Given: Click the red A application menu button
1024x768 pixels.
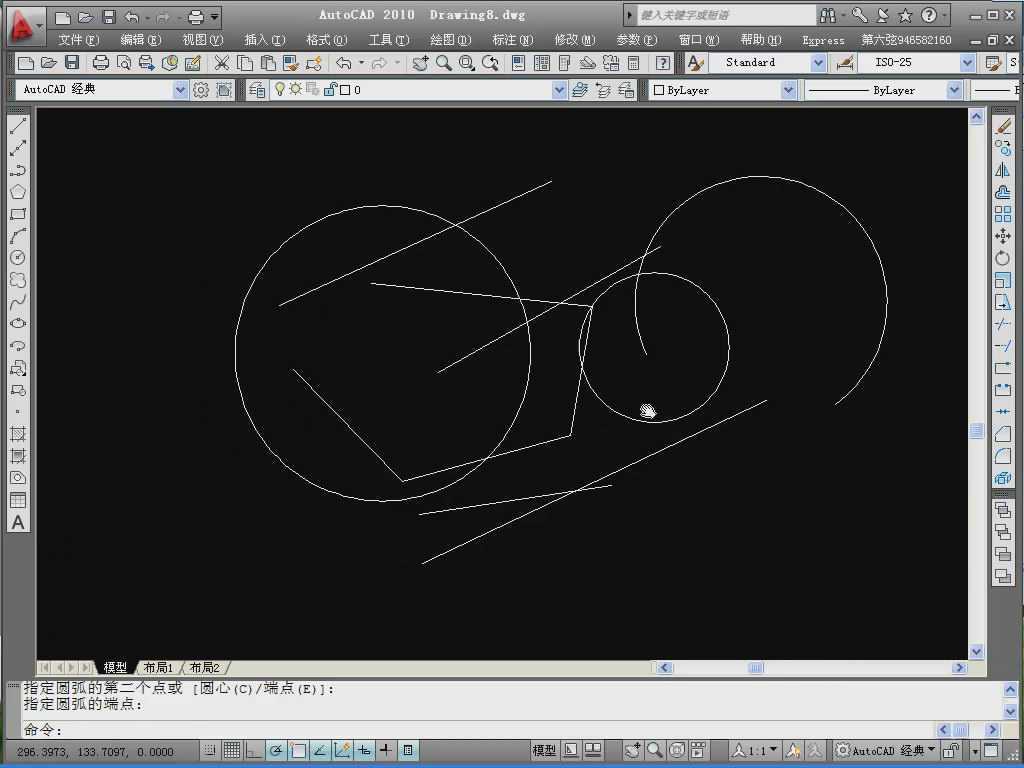Looking at the screenshot, I should (24, 26).
